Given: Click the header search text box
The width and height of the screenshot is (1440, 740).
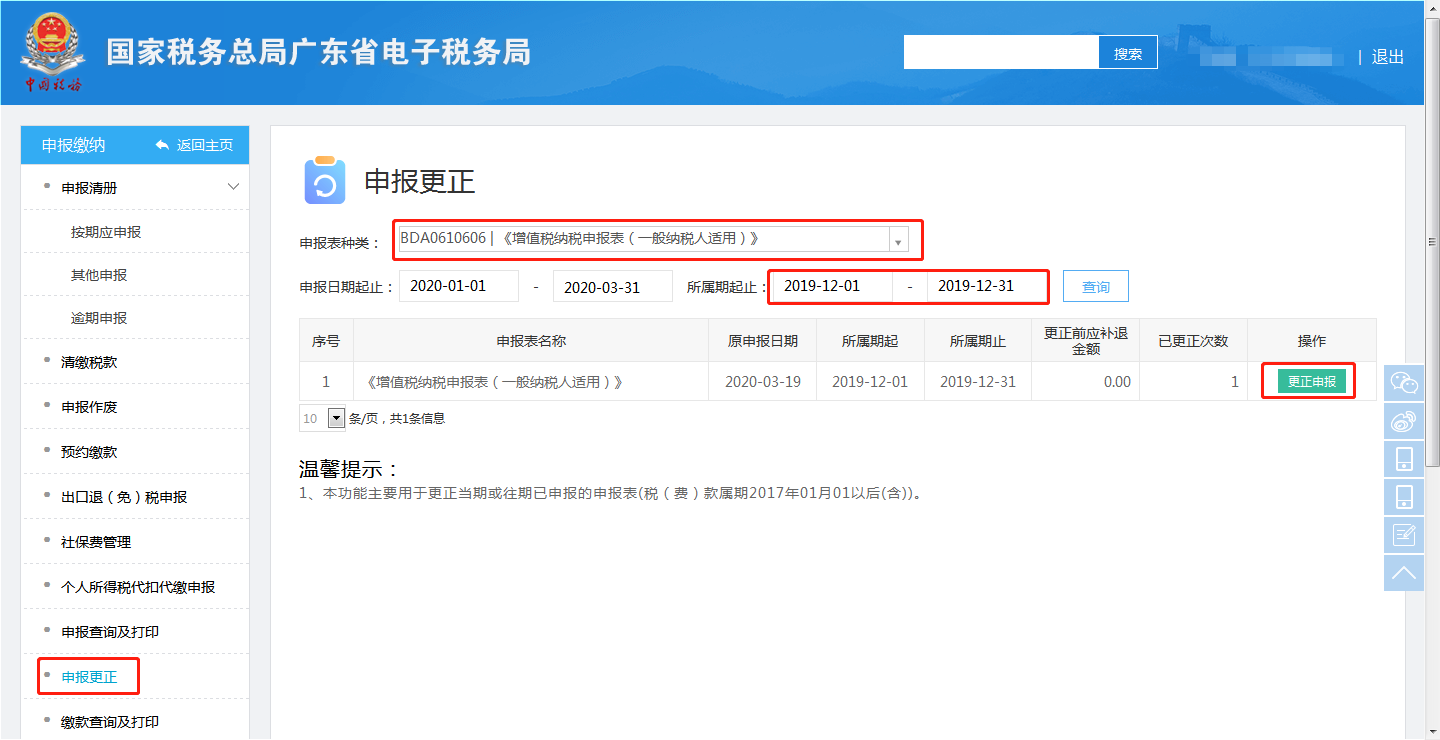Looking at the screenshot, I should 1001,54.
